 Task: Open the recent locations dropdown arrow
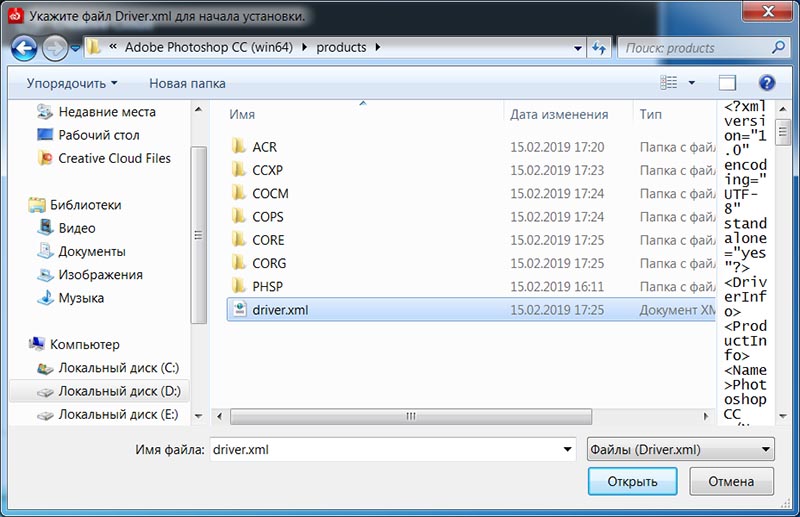tap(75, 48)
